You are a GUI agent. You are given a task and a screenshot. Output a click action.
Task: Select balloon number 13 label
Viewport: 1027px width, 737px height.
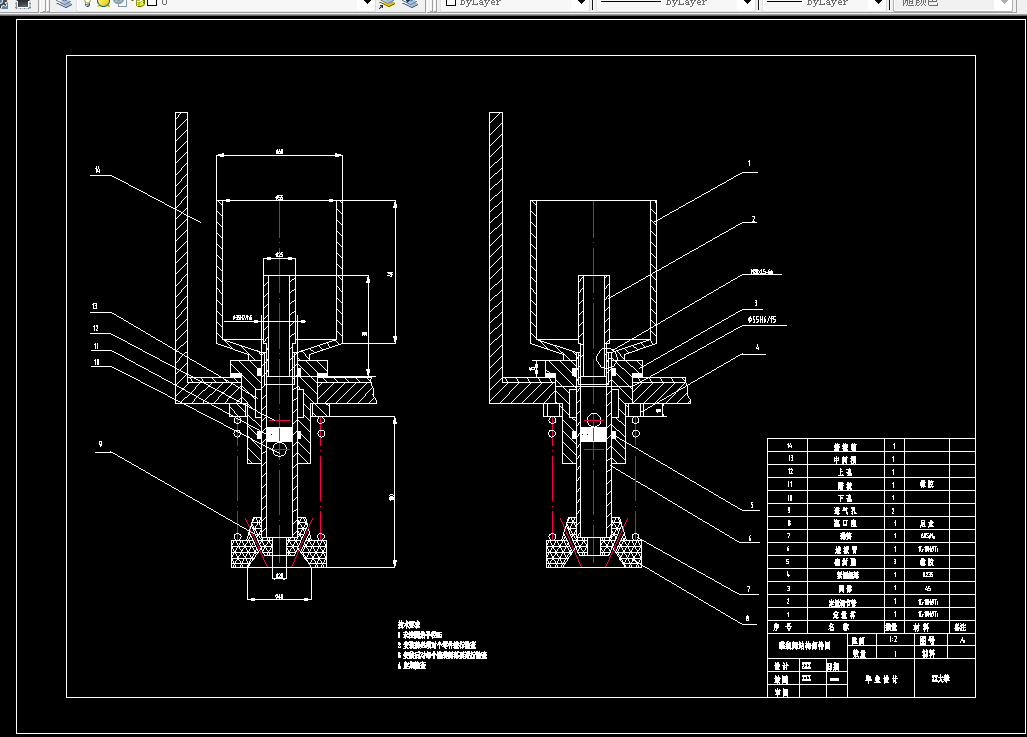95,306
